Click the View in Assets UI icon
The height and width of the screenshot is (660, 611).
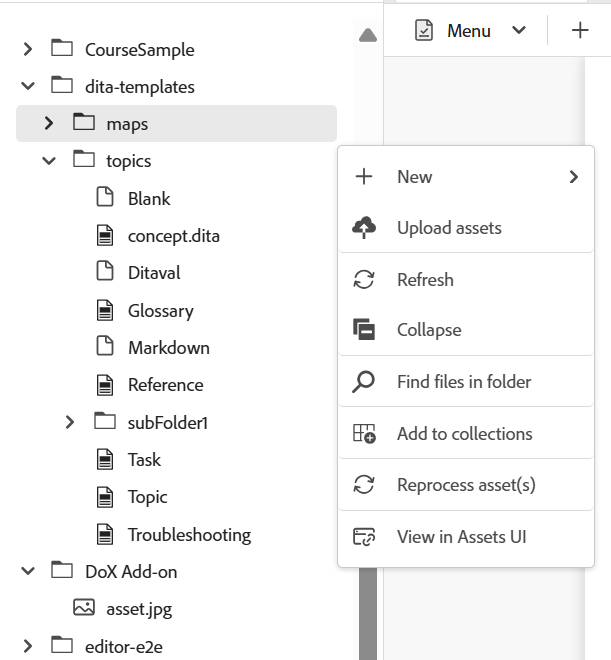pos(364,537)
